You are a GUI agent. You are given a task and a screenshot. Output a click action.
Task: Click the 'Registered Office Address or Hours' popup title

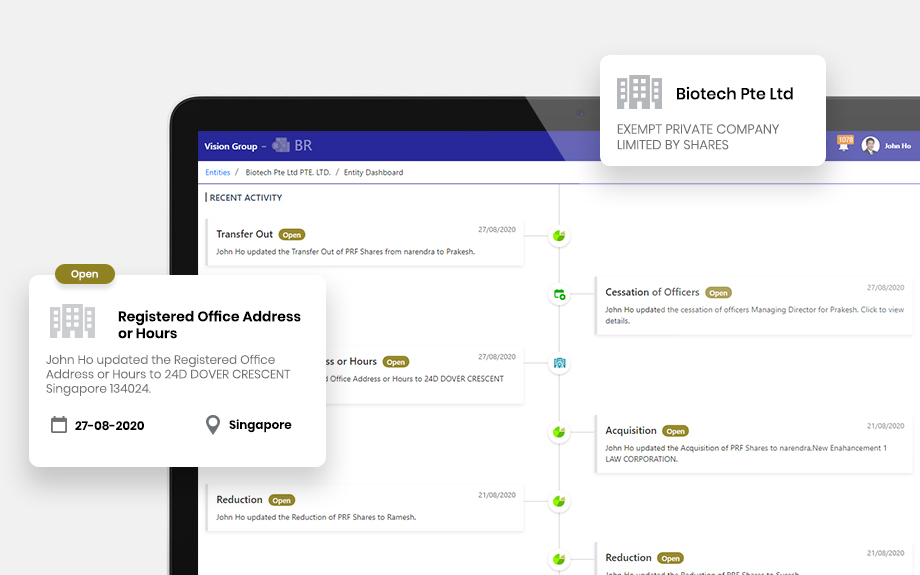[x=209, y=324]
